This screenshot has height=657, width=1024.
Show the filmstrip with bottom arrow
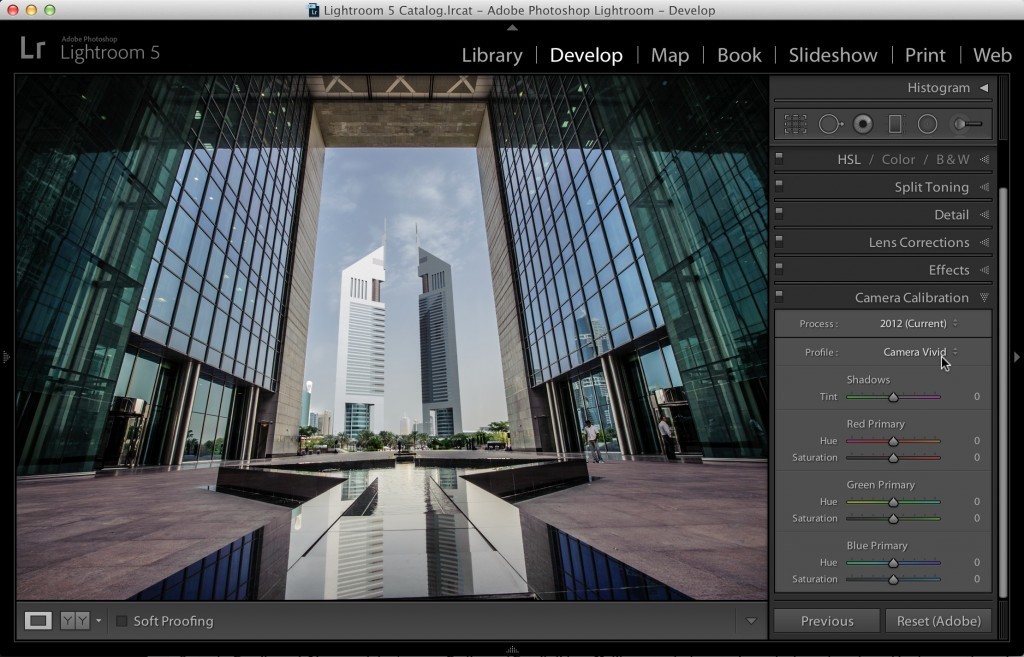click(x=512, y=650)
